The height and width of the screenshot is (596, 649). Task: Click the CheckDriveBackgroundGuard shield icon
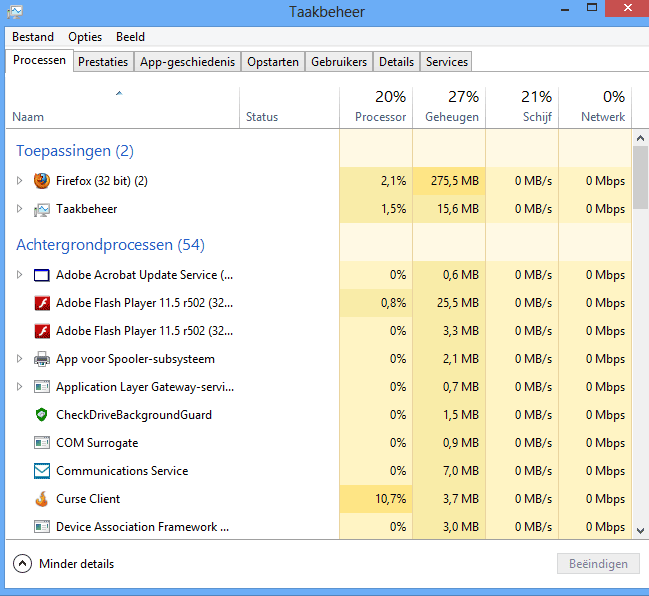pyautogui.click(x=41, y=415)
